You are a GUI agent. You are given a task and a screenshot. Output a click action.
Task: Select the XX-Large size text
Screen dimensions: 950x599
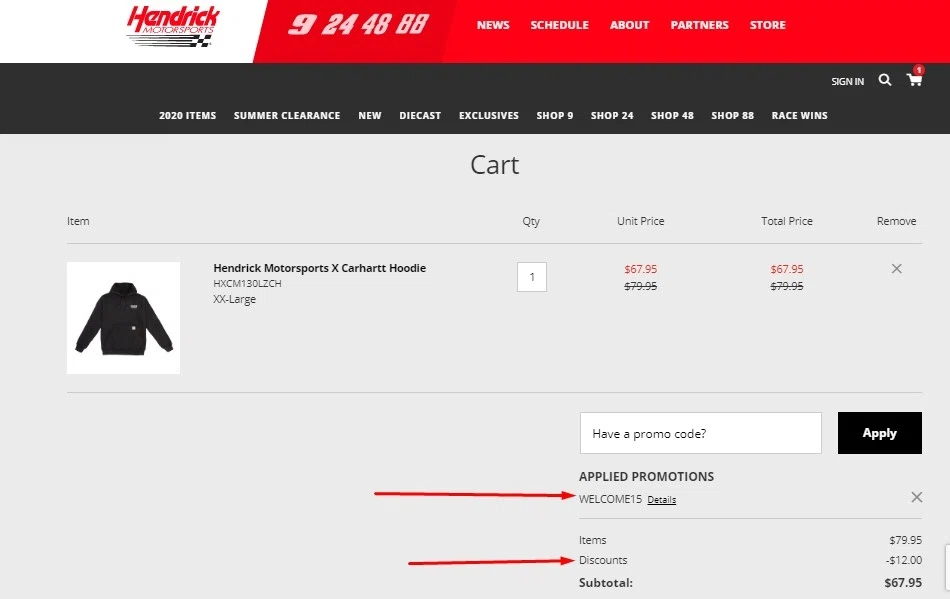point(234,299)
